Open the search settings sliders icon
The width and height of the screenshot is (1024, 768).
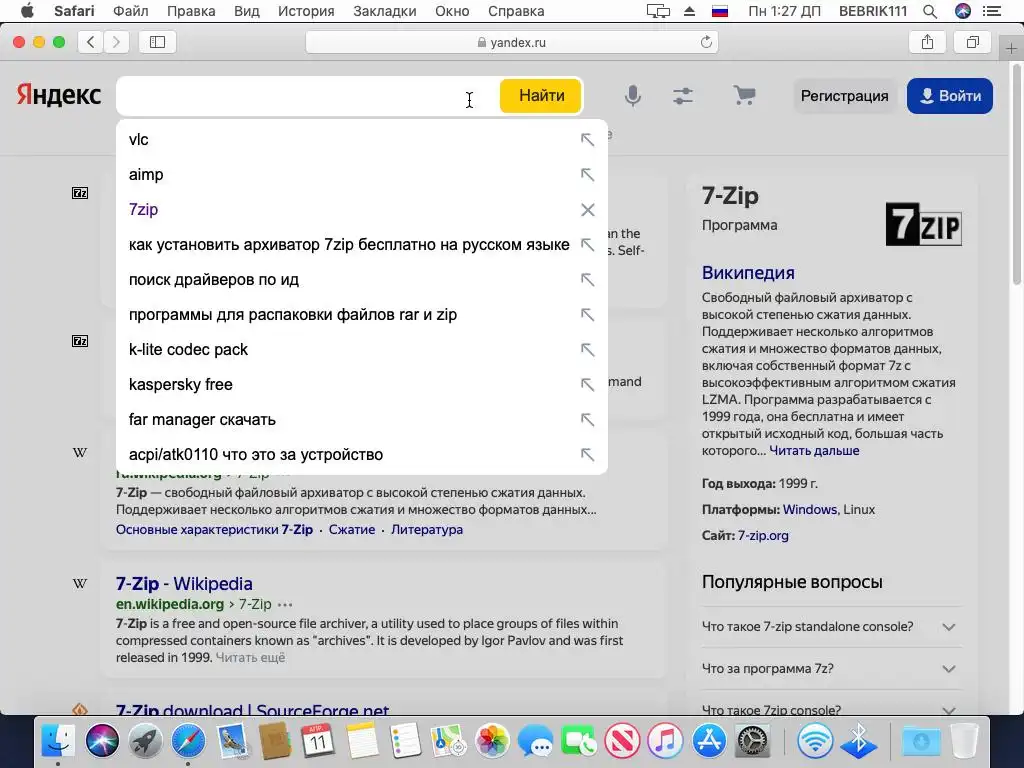683,96
